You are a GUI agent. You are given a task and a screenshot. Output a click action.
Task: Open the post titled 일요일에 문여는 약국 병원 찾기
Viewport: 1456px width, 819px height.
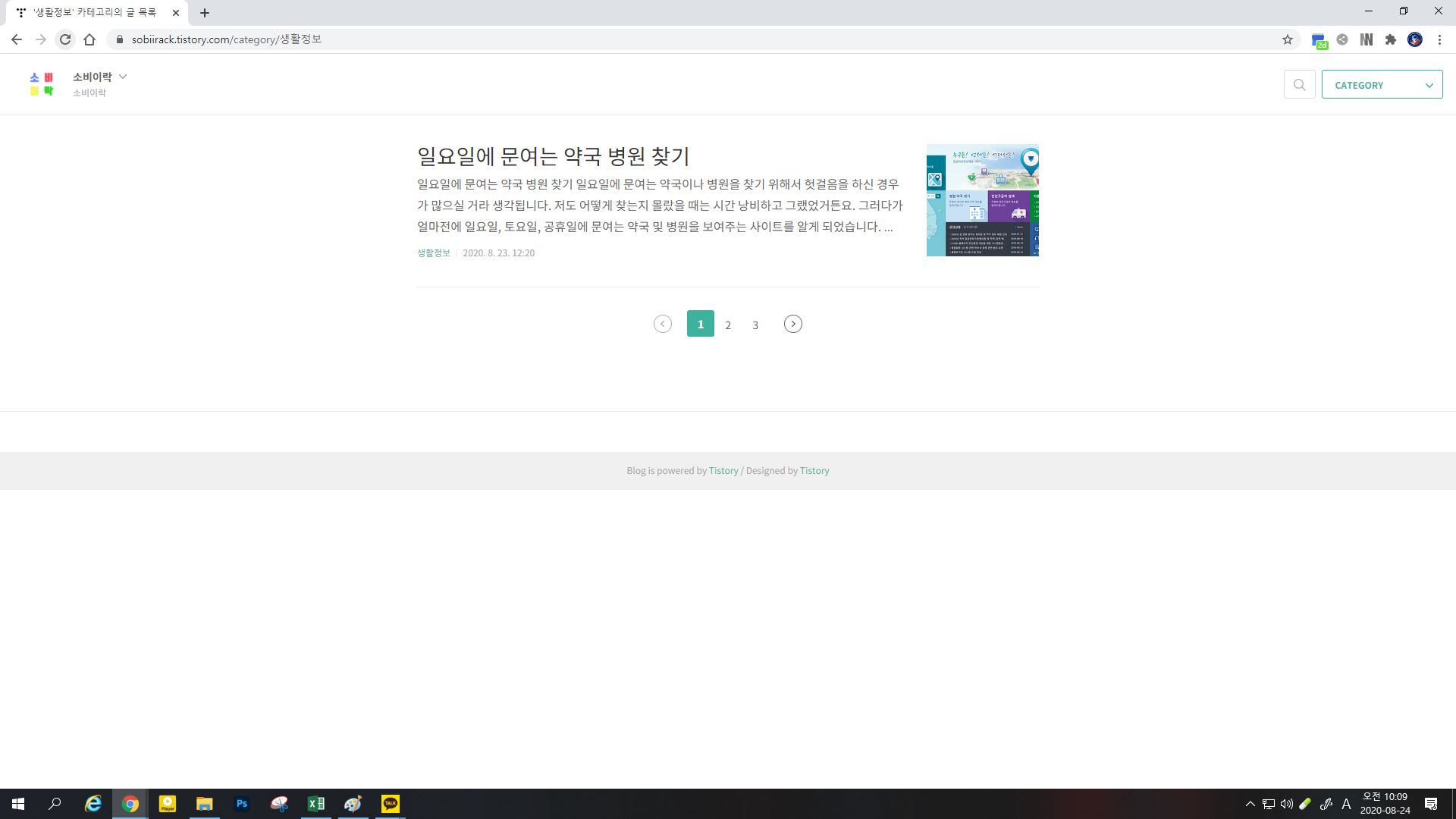pyautogui.click(x=553, y=156)
